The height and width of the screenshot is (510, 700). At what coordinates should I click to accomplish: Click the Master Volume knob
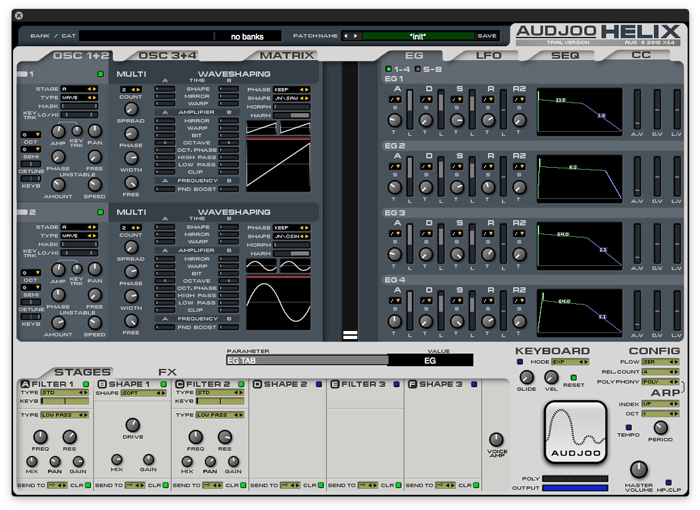click(638, 469)
